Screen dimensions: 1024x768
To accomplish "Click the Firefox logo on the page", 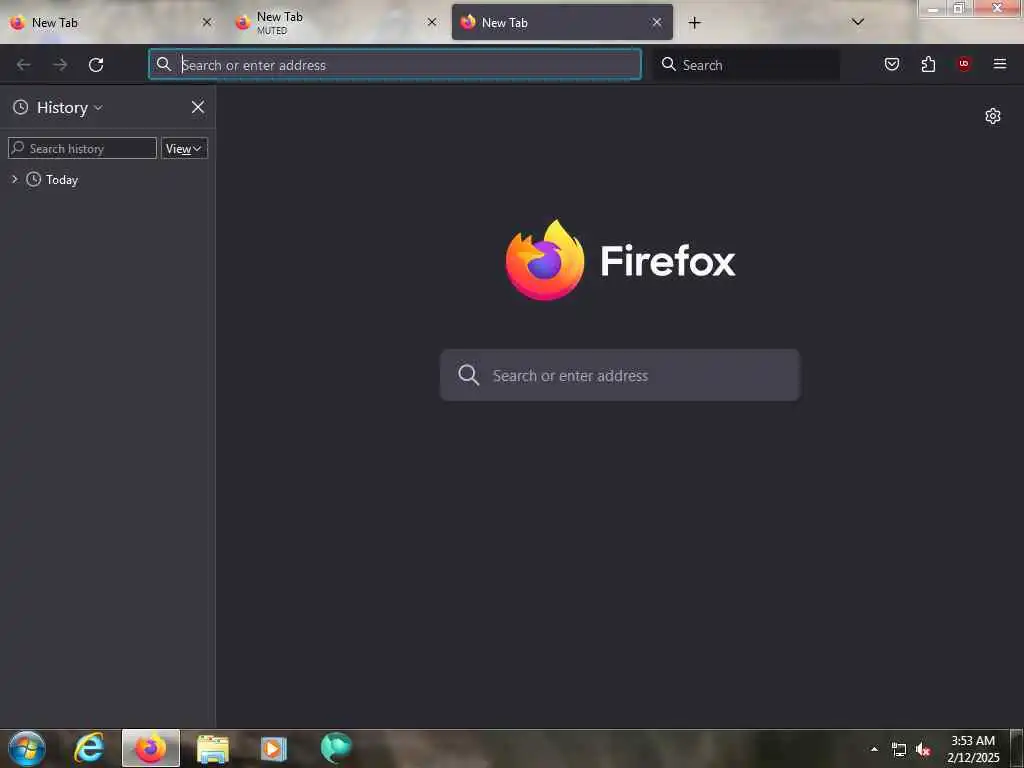I will pyautogui.click(x=545, y=260).
